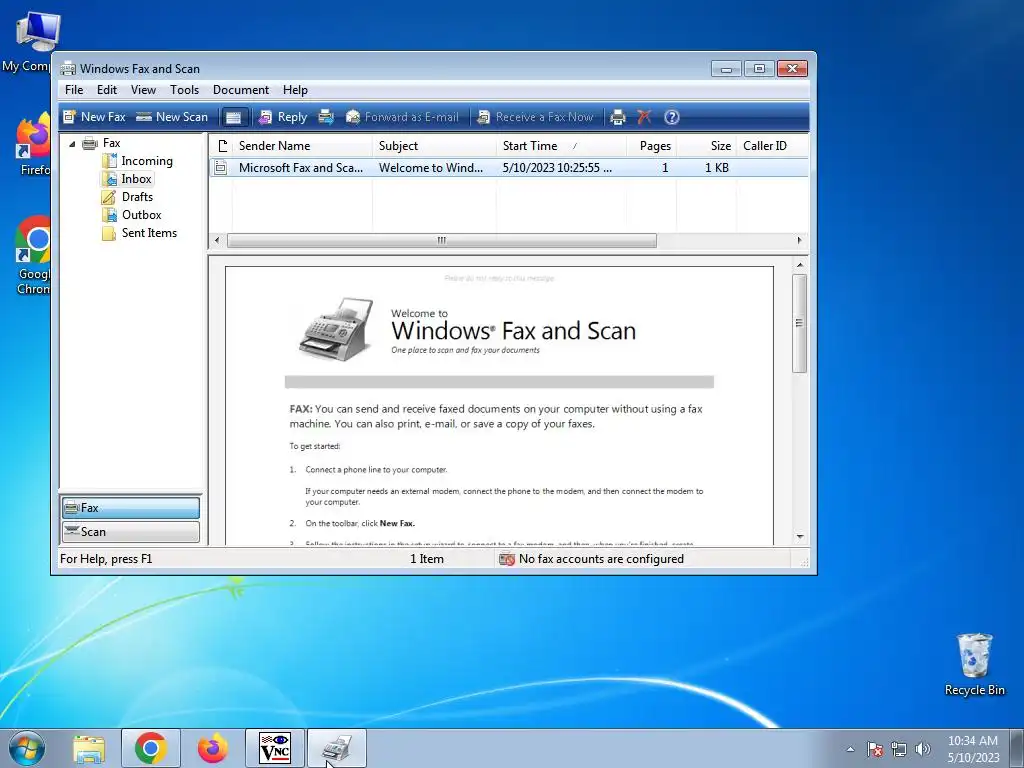Open Google Chrome from the taskbar
The width and height of the screenshot is (1024, 768).
(151, 749)
